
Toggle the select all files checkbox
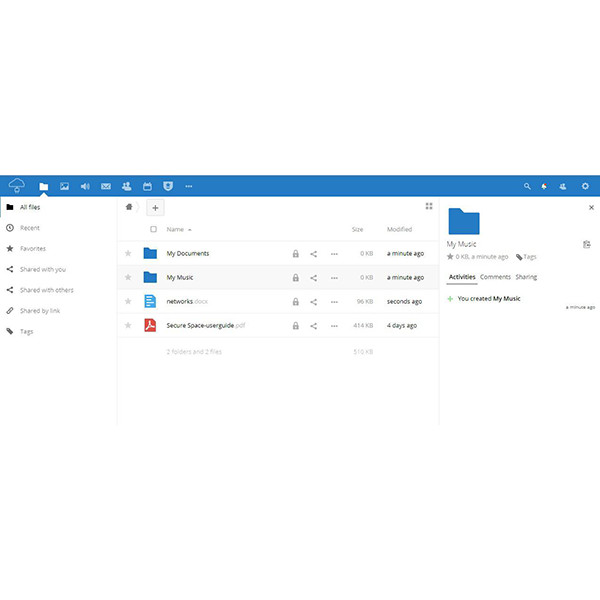tap(153, 230)
